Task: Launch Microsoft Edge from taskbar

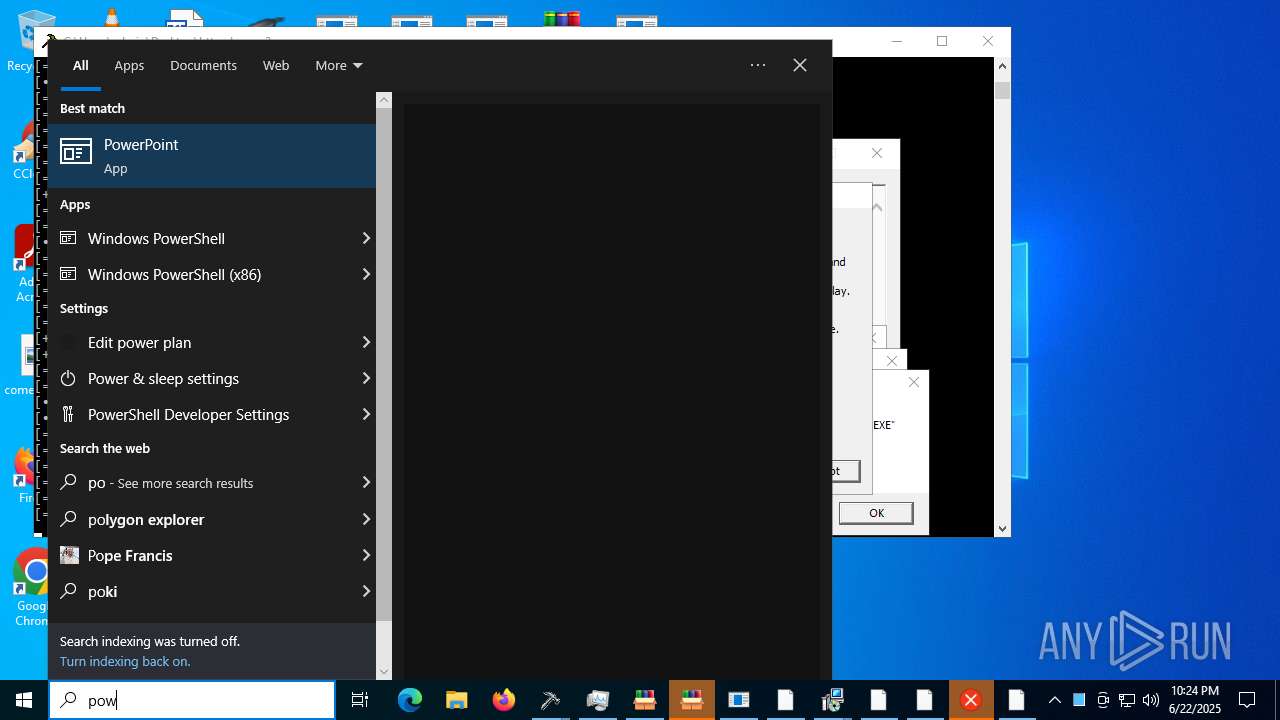Action: (410, 700)
